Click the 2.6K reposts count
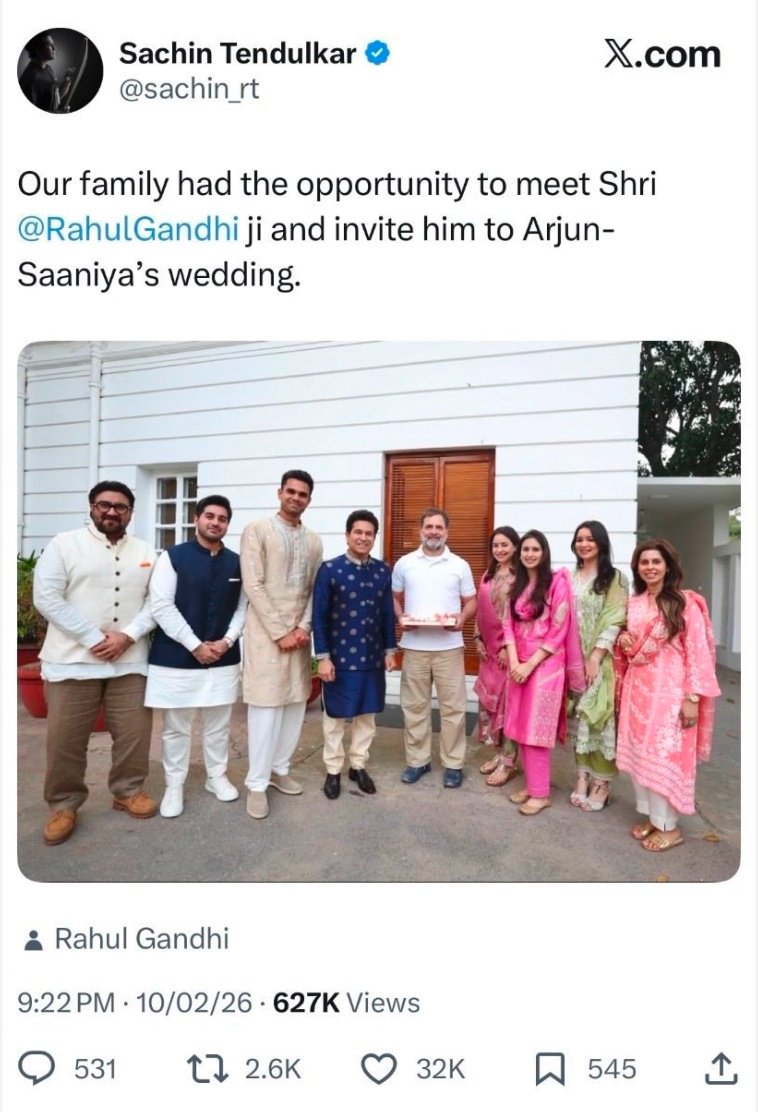758x1112 pixels. (273, 1069)
